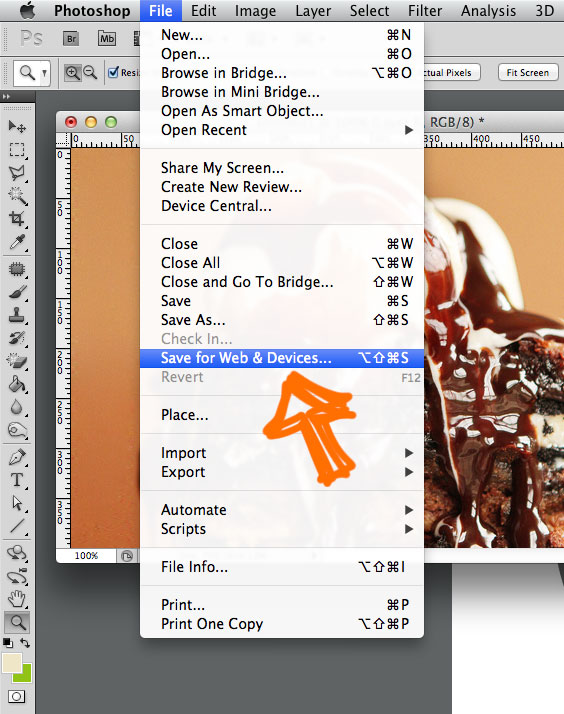Select the Rectangular Marquee tool
Viewport: 564px width, 714px height.
click(x=17, y=150)
